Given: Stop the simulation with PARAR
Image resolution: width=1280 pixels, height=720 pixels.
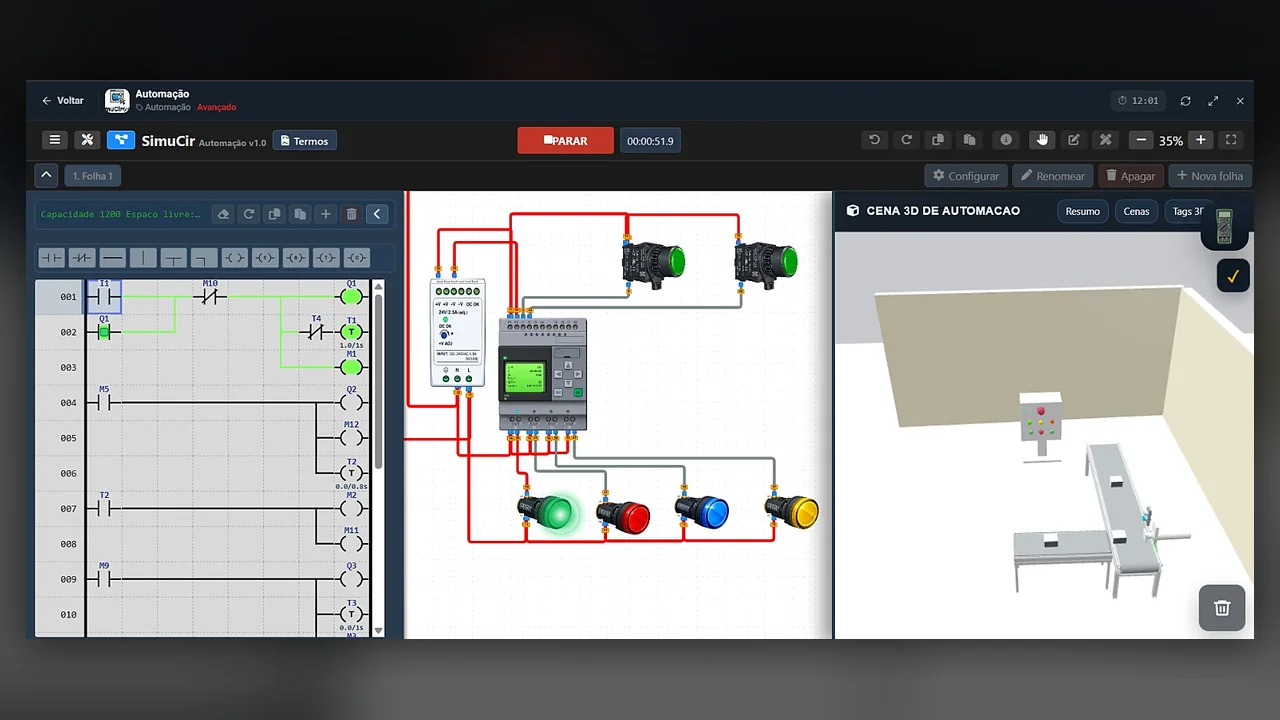Looking at the screenshot, I should [565, 141].
